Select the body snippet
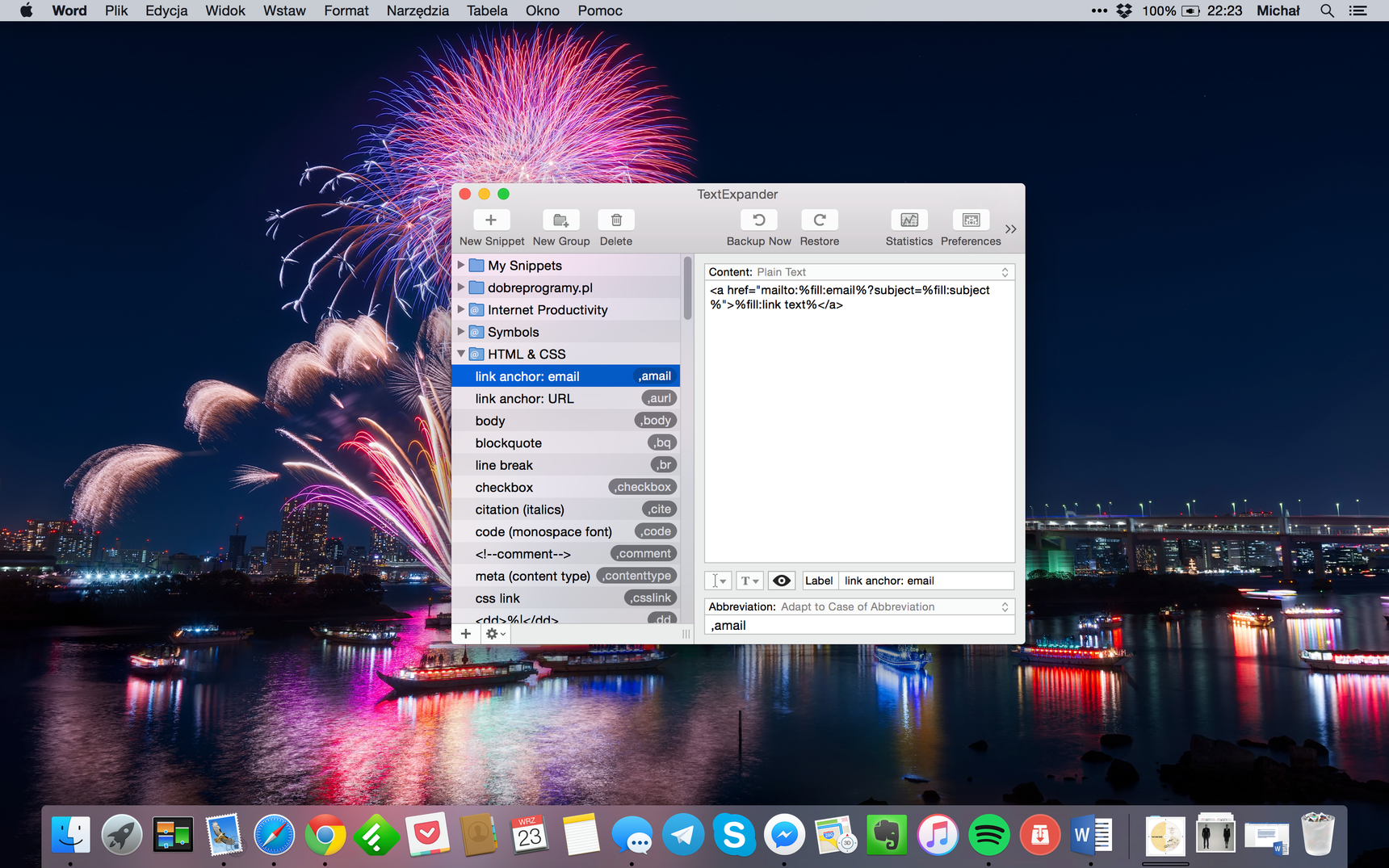This screenshot has height=868, width=1389. (x=566, y=421)
